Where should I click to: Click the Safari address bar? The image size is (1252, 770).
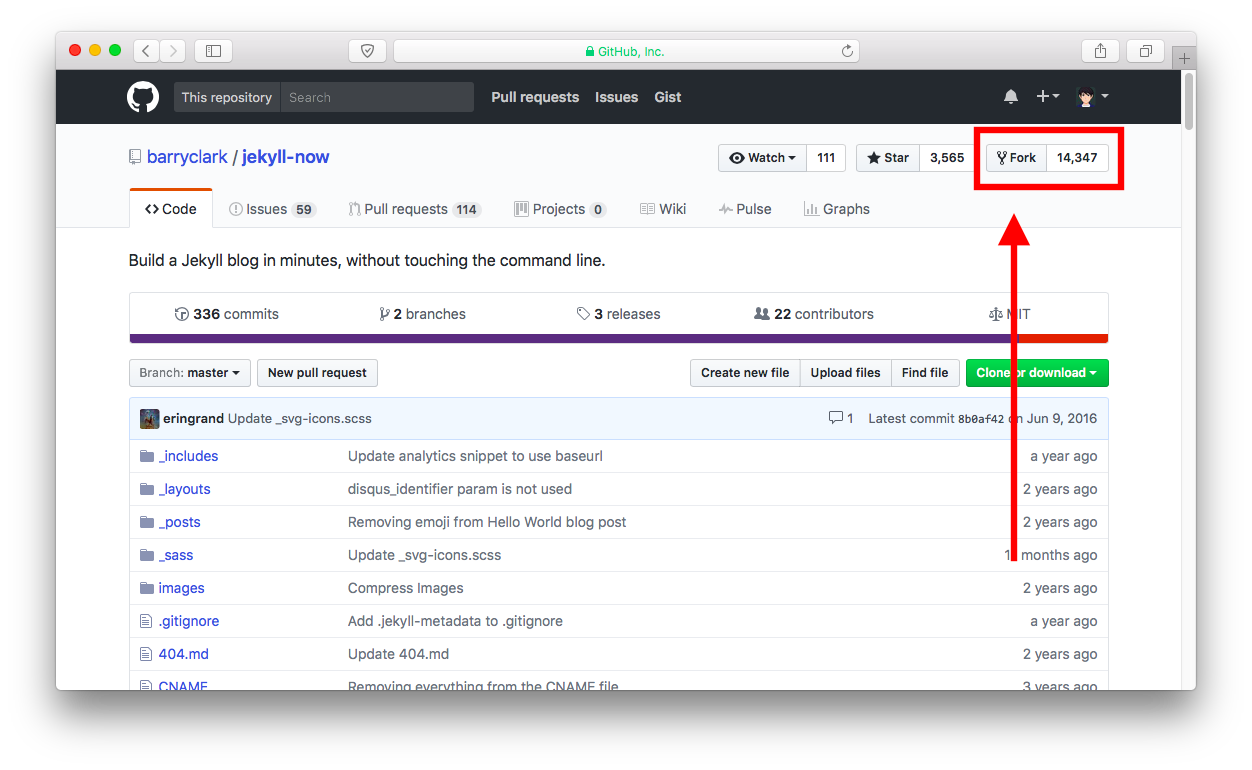pyautogui.click(x=626, y=51)
